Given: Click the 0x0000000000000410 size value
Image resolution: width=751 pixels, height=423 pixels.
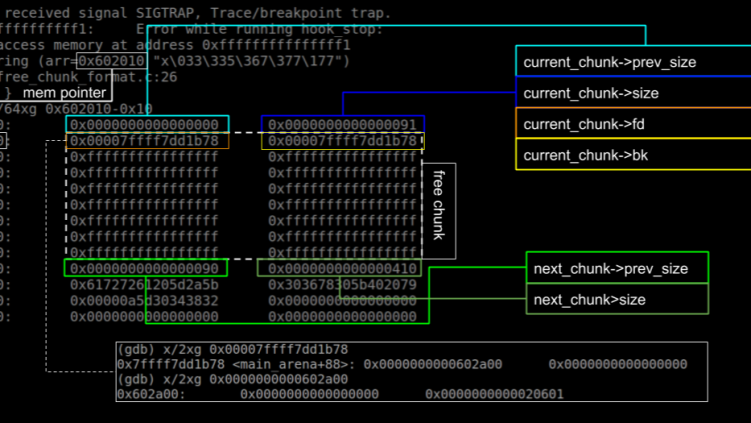Looking at the screenshot, I should coord(342,268).
